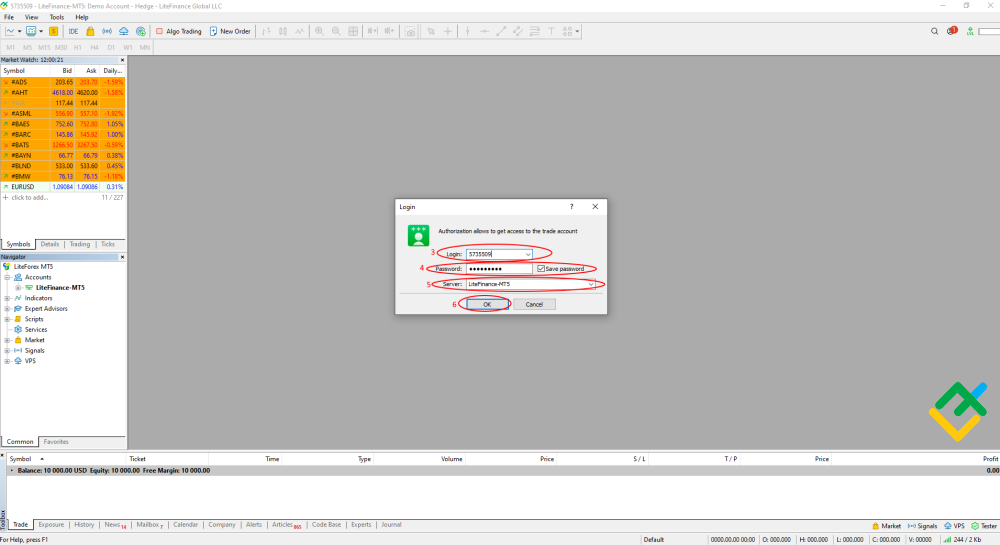
Task: Open the Help menu
Action: pyautogui.click(x=82, y=17)
